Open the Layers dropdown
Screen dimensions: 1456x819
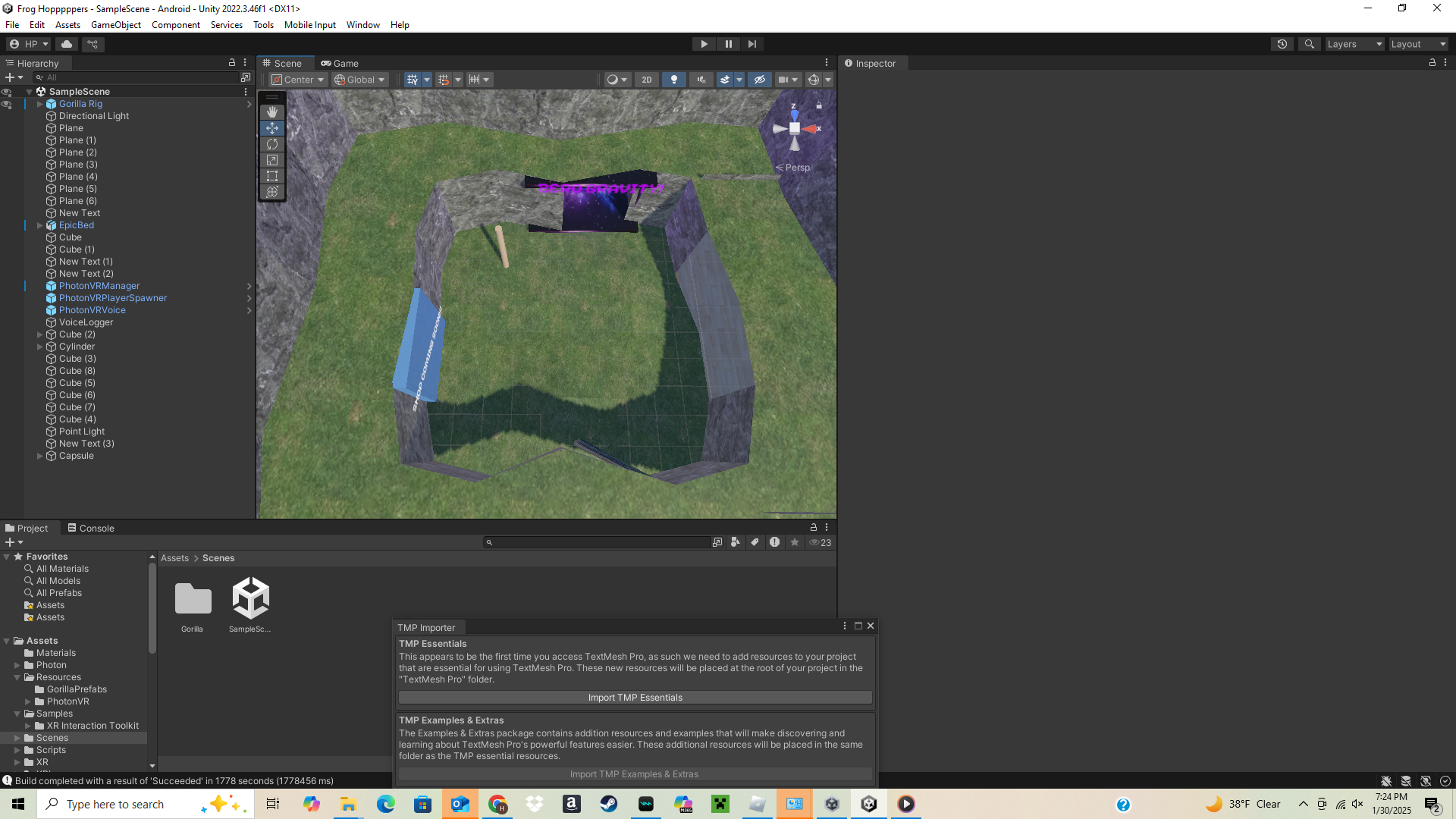[1354, 44]
